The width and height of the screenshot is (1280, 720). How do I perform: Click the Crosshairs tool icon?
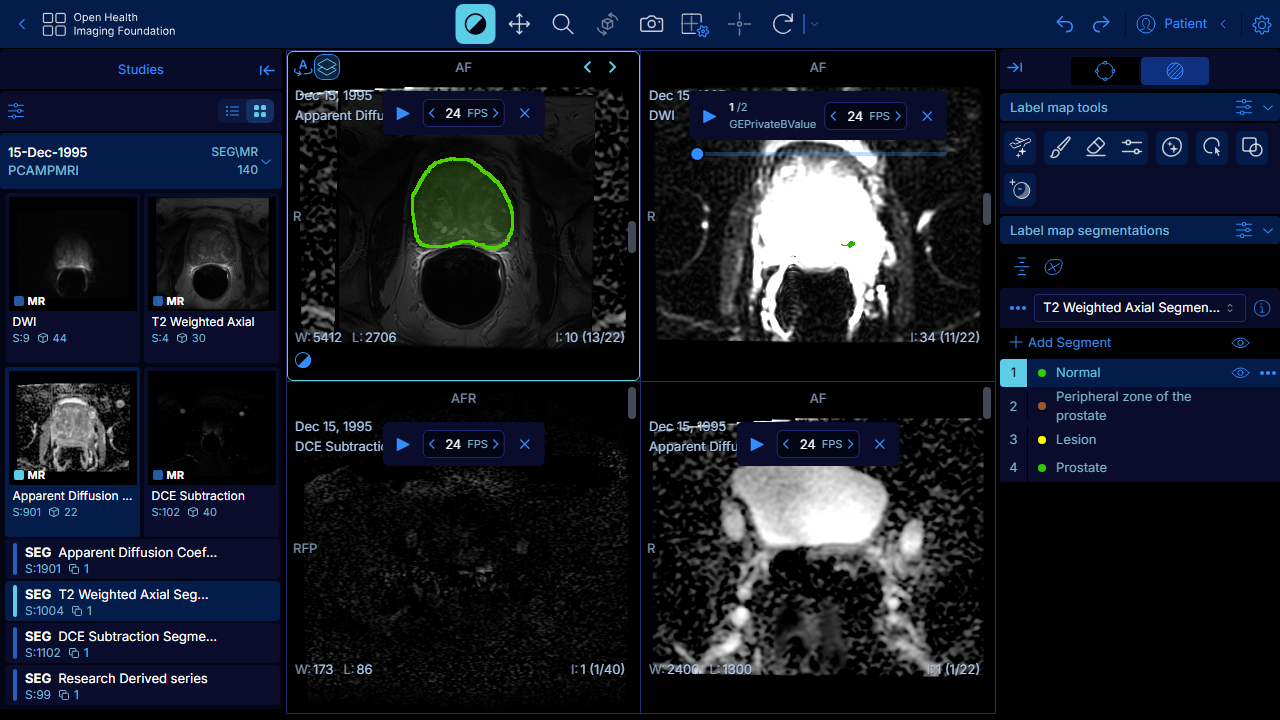pos(739,24)
